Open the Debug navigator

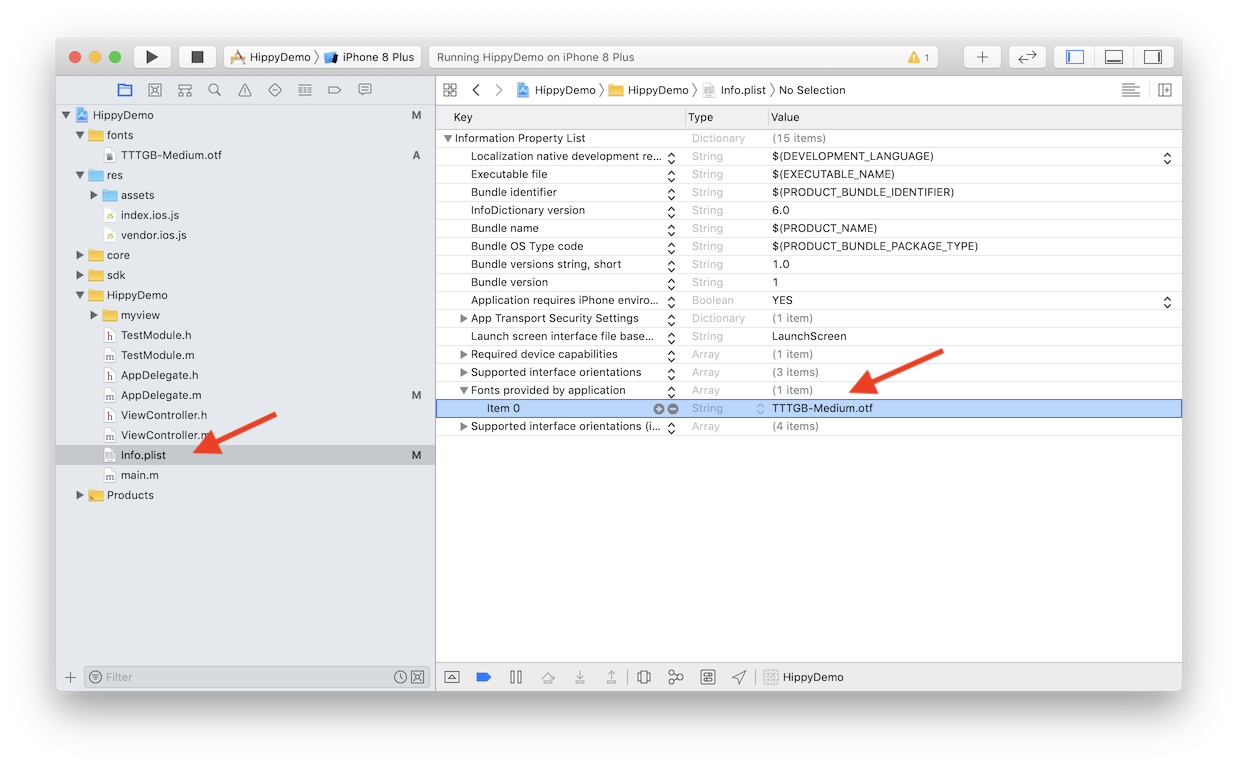[305, 90]
